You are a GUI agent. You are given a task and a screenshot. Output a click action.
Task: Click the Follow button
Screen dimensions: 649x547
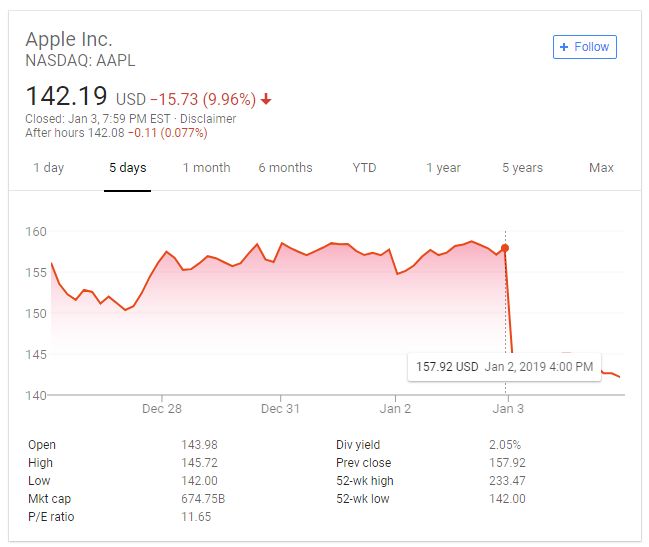pyautogui.click(x=585, y=47)
